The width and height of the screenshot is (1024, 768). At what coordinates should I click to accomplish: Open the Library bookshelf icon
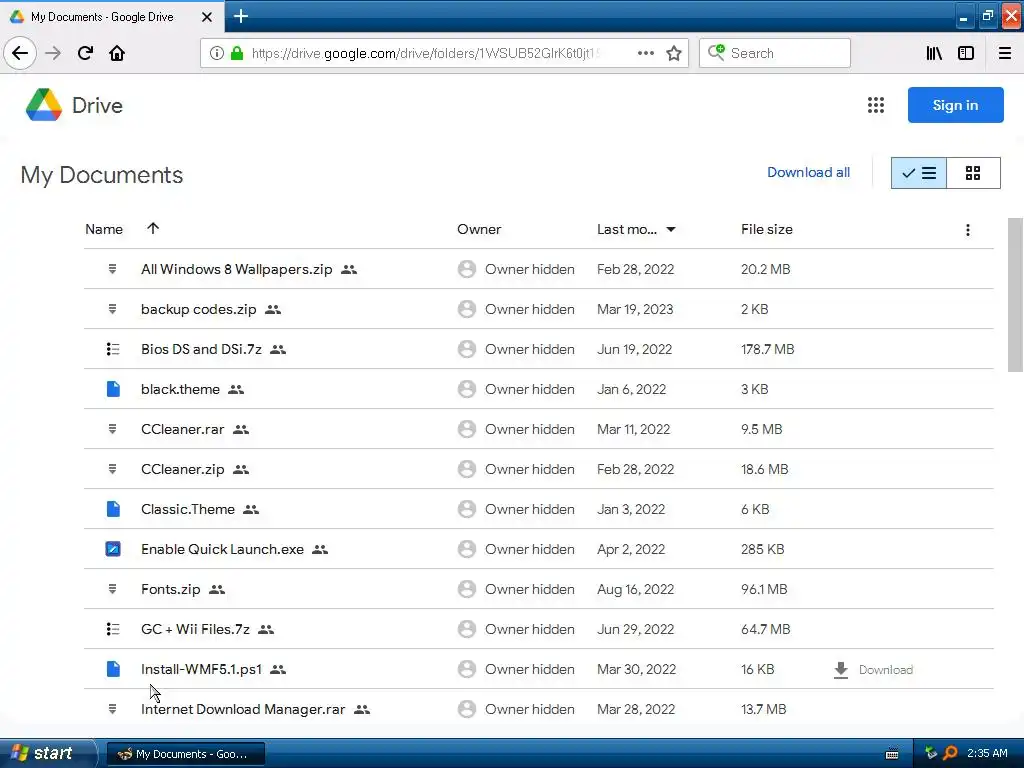tap(934, 53)
